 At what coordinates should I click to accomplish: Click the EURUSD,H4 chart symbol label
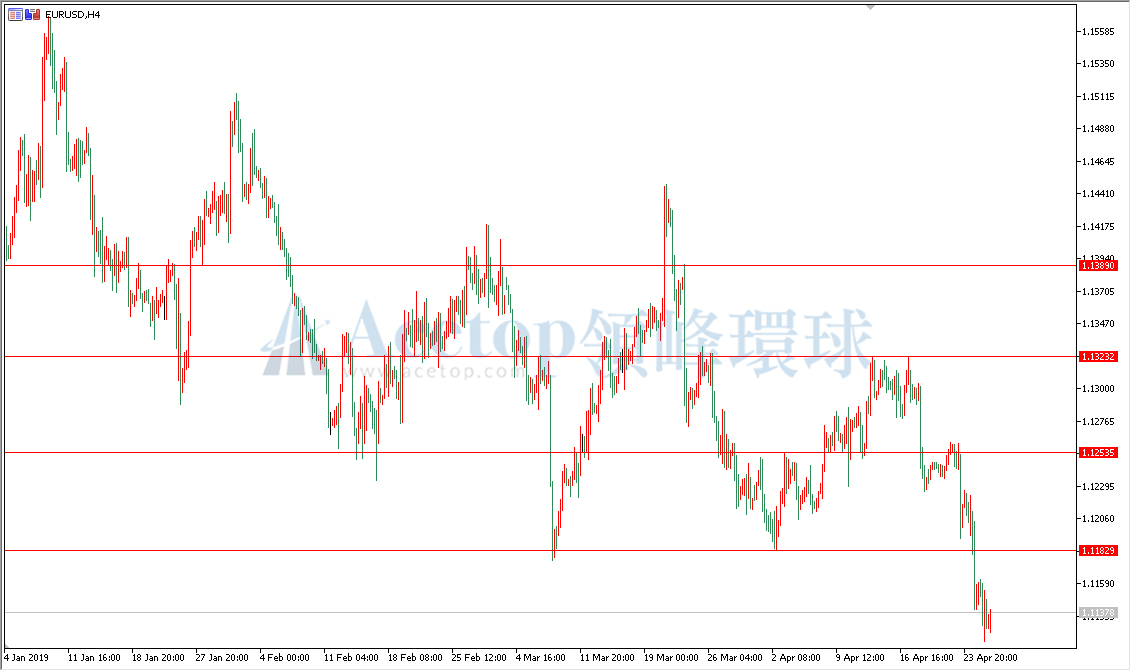[73, 14]
